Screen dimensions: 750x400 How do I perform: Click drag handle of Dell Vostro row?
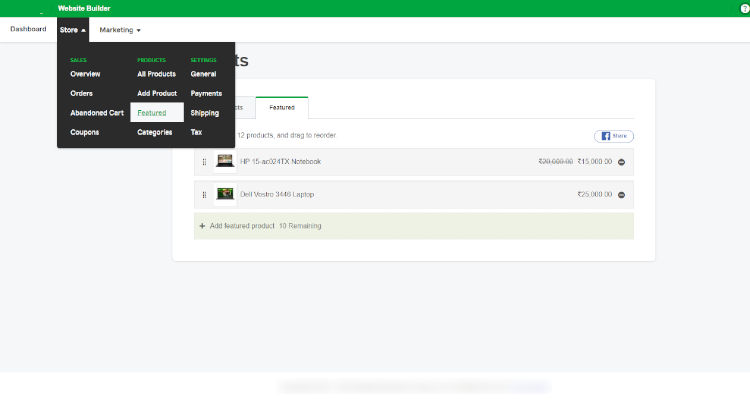tap(204, 194)
